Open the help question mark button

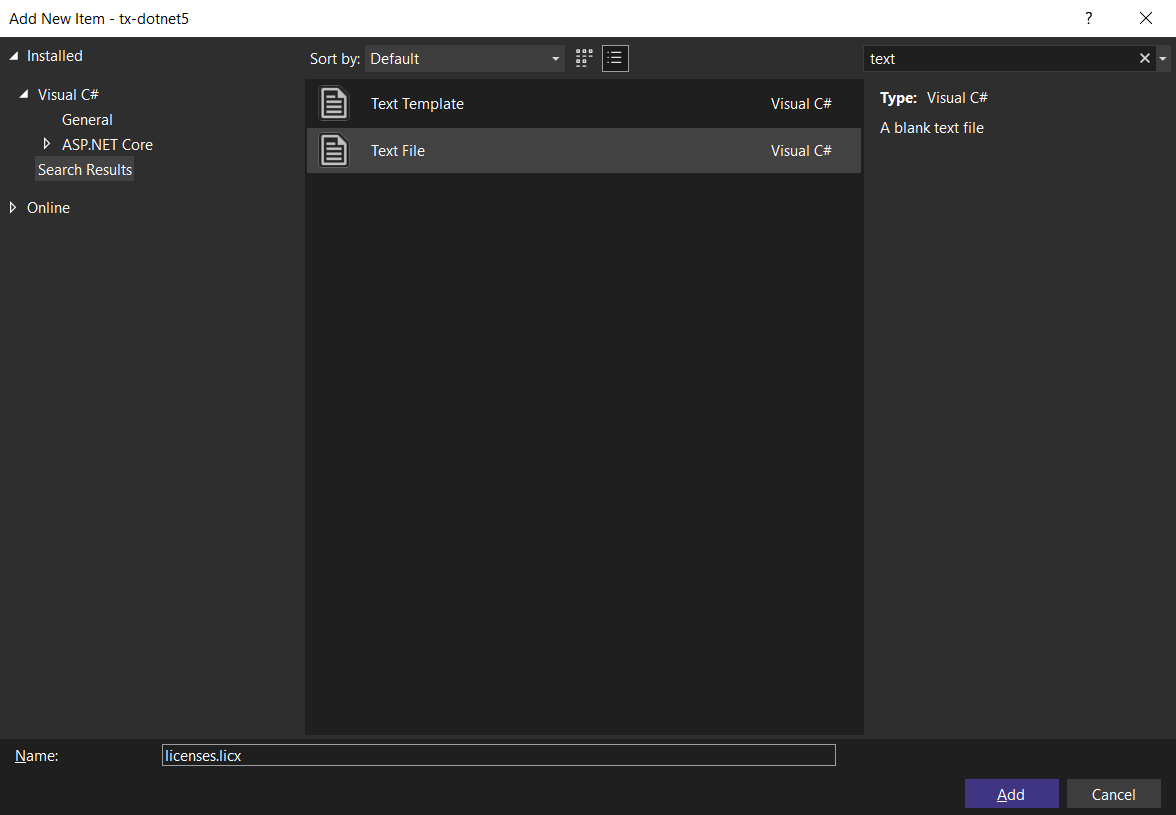tap(1088, 18)
